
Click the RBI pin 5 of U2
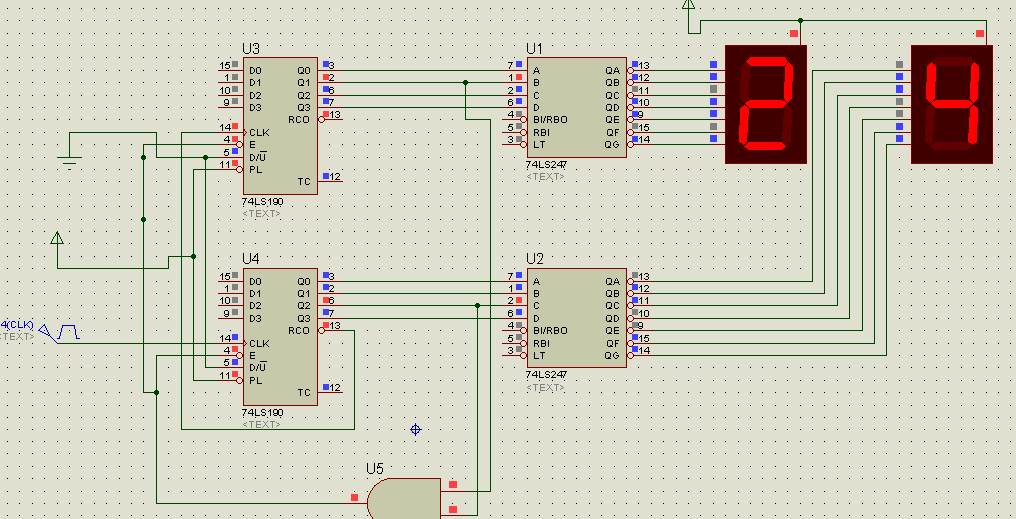(x=514, y=342)
